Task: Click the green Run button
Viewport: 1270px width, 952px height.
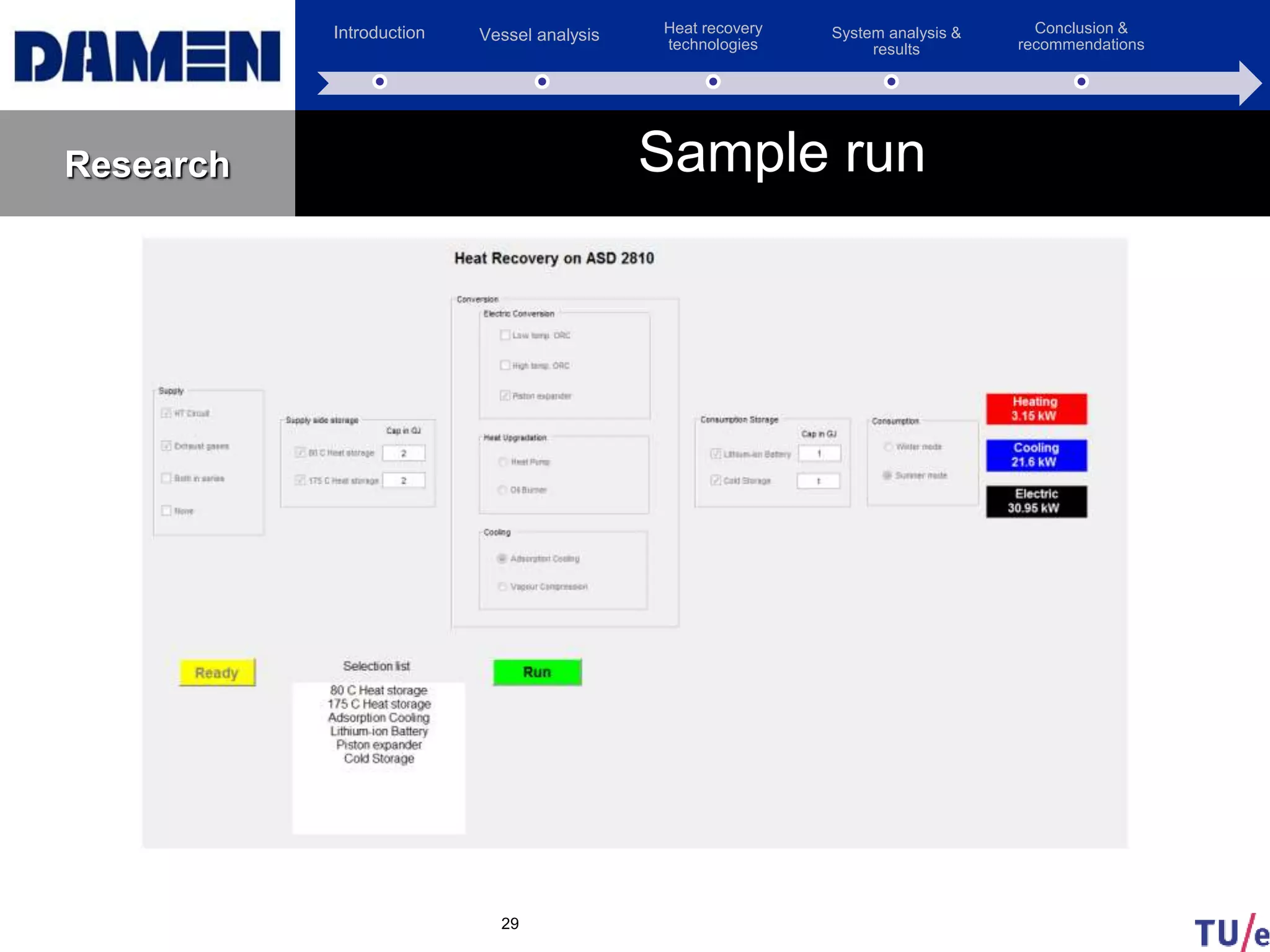Action: pos(537,672)
